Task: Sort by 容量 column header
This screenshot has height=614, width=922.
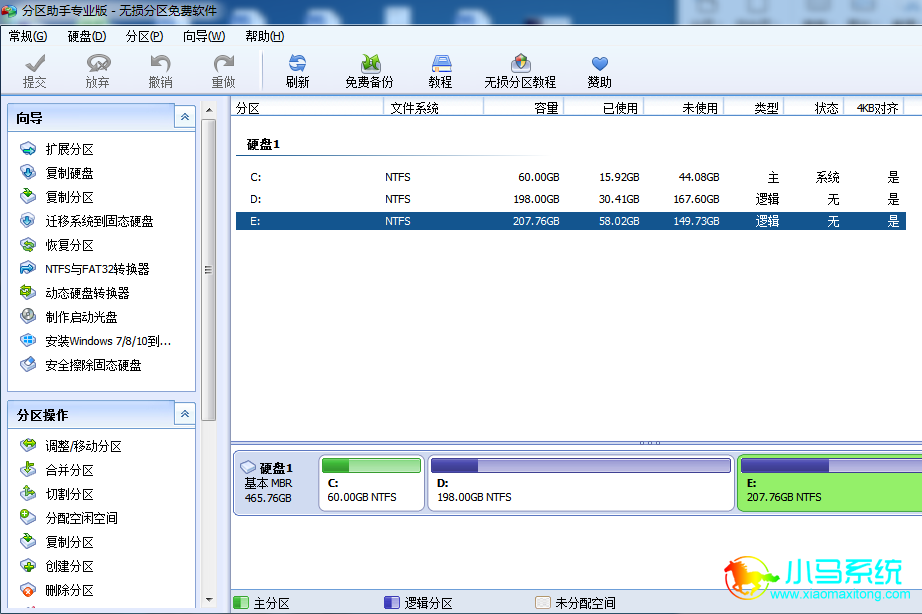Action: [524, 108]
